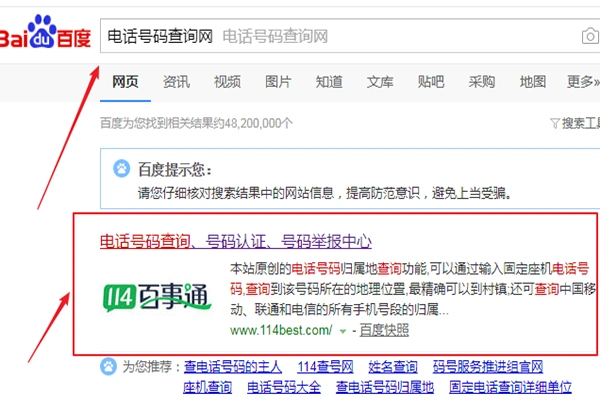Click the paw icon beside 为您推荐
The width and height of the screenshot is (600, 400).
click(x=109, y=366)
